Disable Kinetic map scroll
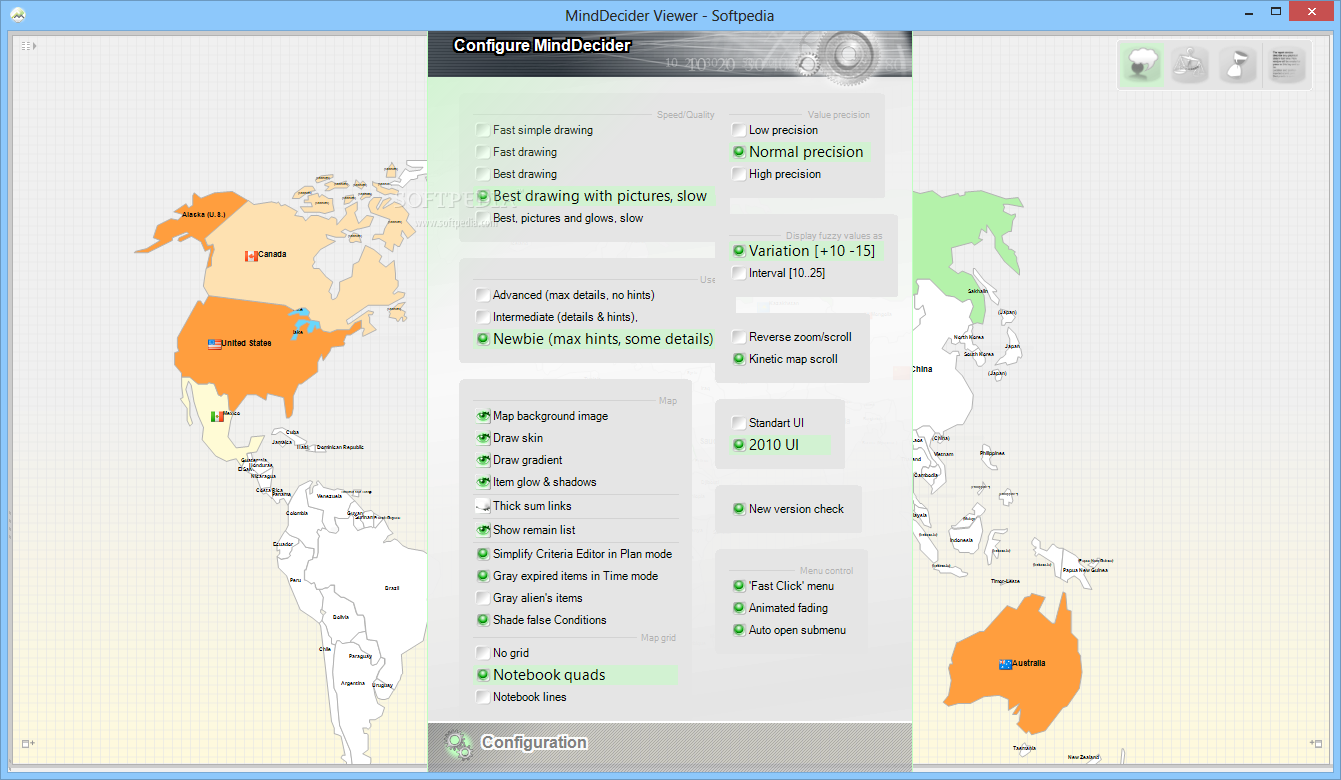 click(784, 359)
